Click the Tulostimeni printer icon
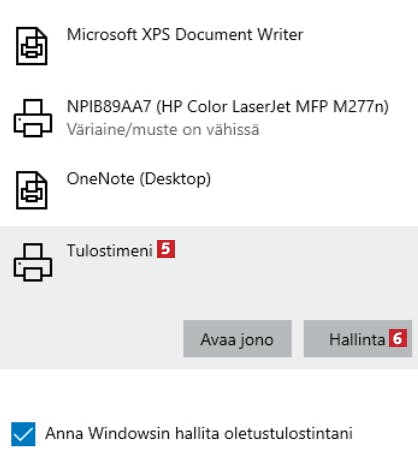 point(33,262)
